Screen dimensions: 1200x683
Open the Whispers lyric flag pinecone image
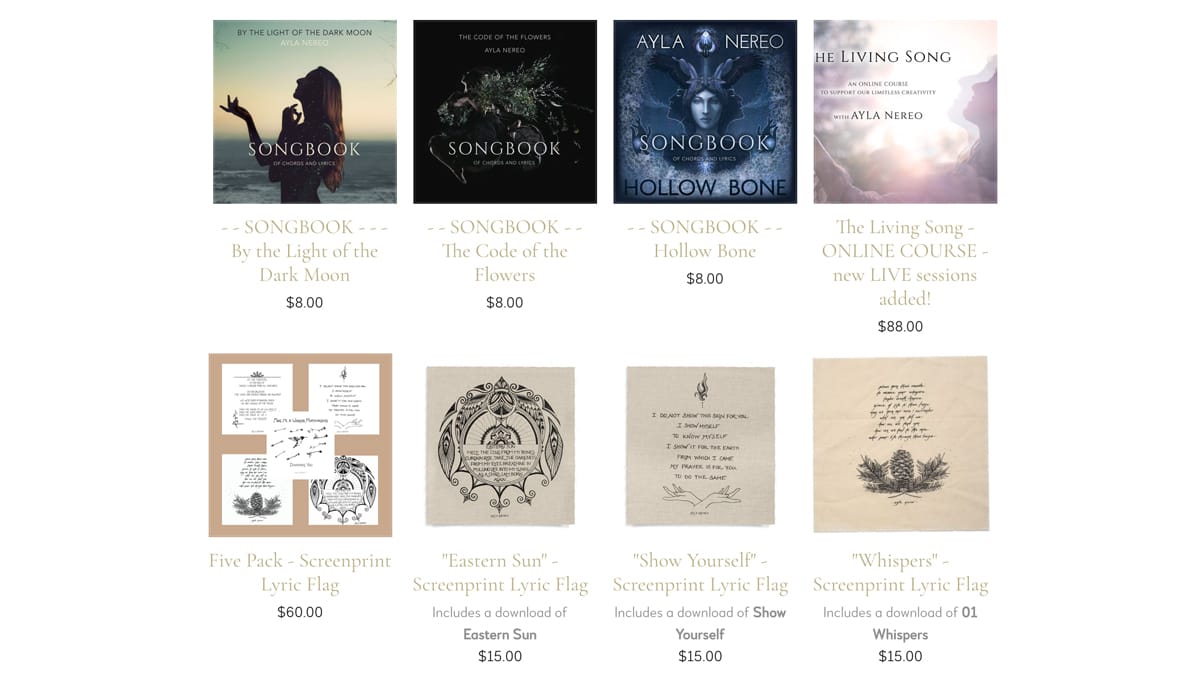pyautogui.click(x=901, y=445)
